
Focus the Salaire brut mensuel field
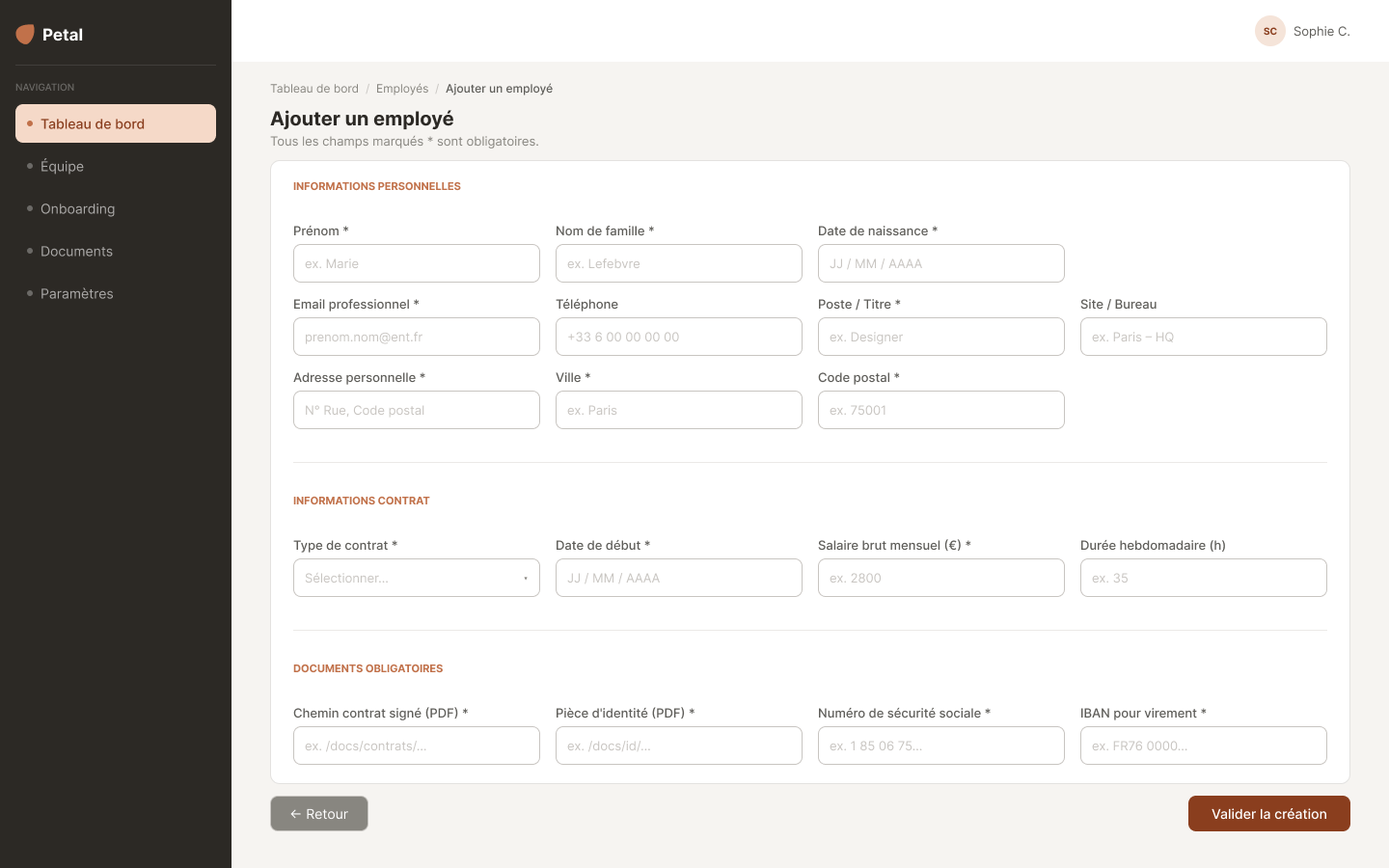click(x=941, y=578)
